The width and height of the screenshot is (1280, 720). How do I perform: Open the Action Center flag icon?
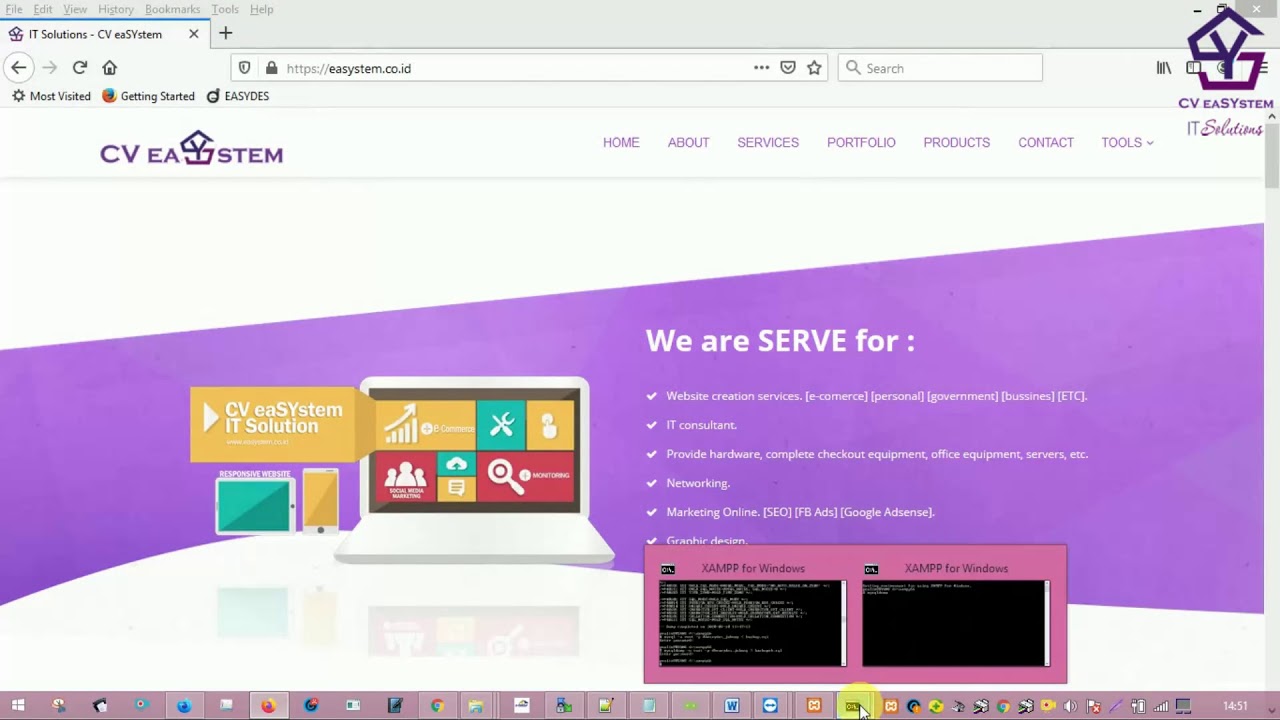(1093, 706)
